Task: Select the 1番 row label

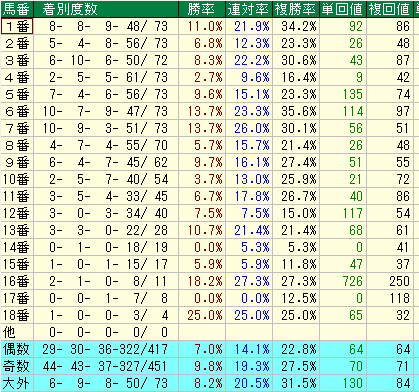Action: 17,26
